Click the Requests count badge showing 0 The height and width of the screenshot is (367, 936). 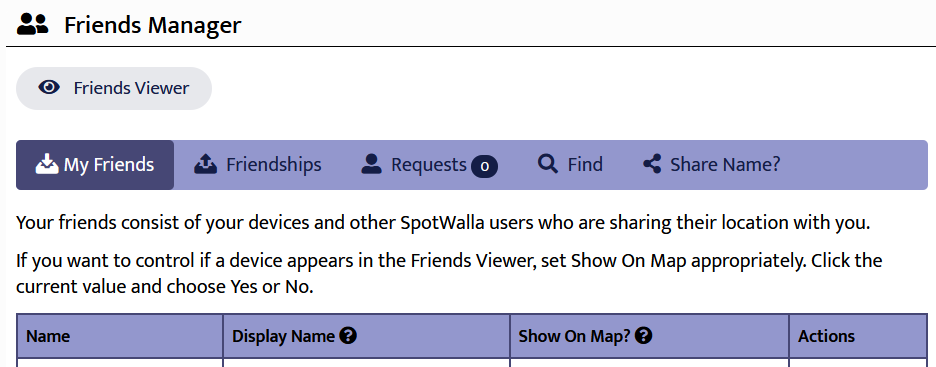click(484, 166)
